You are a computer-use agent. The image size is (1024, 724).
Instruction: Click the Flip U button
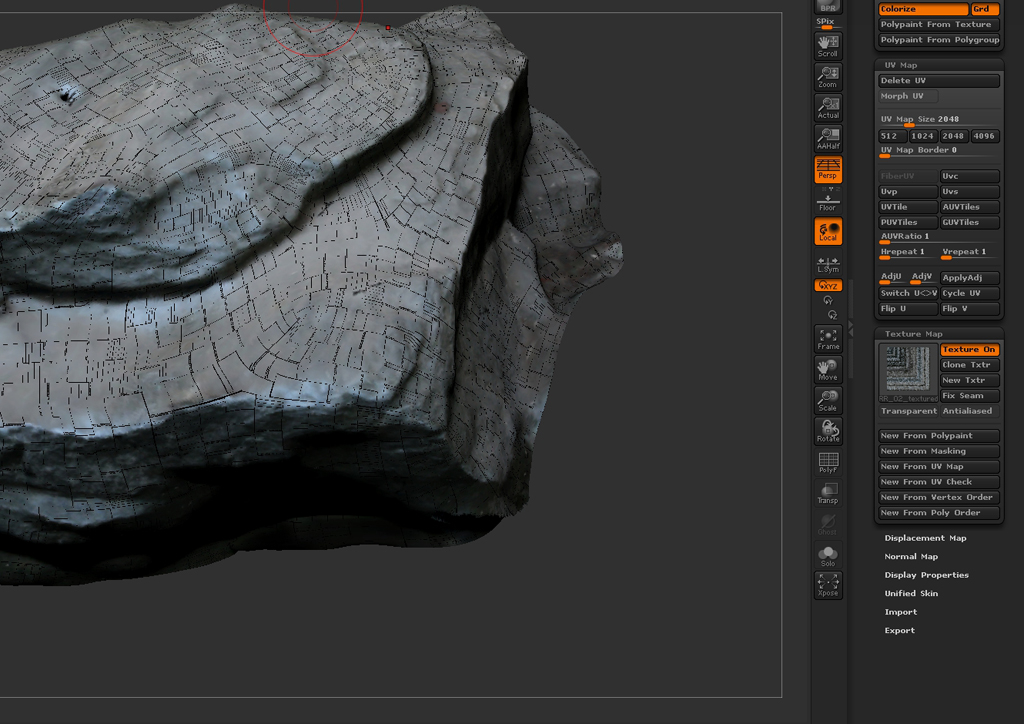pyautogui.click(x=908, y=309)
